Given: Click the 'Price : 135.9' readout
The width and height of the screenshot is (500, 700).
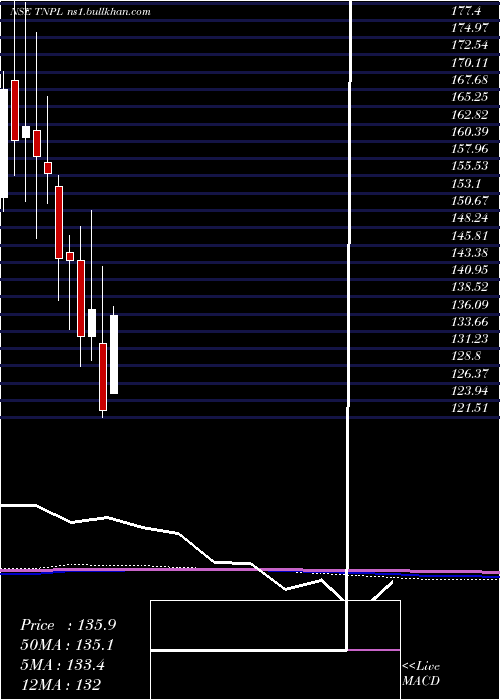Looking at the screenshot, I should tap(68, 625).
